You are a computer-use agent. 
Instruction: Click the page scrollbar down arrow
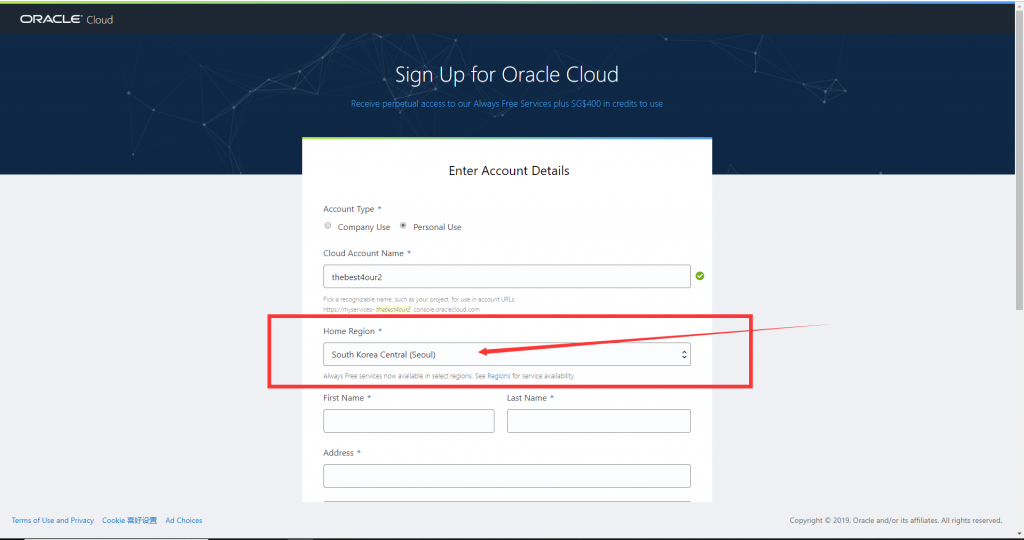[1017, 533]
